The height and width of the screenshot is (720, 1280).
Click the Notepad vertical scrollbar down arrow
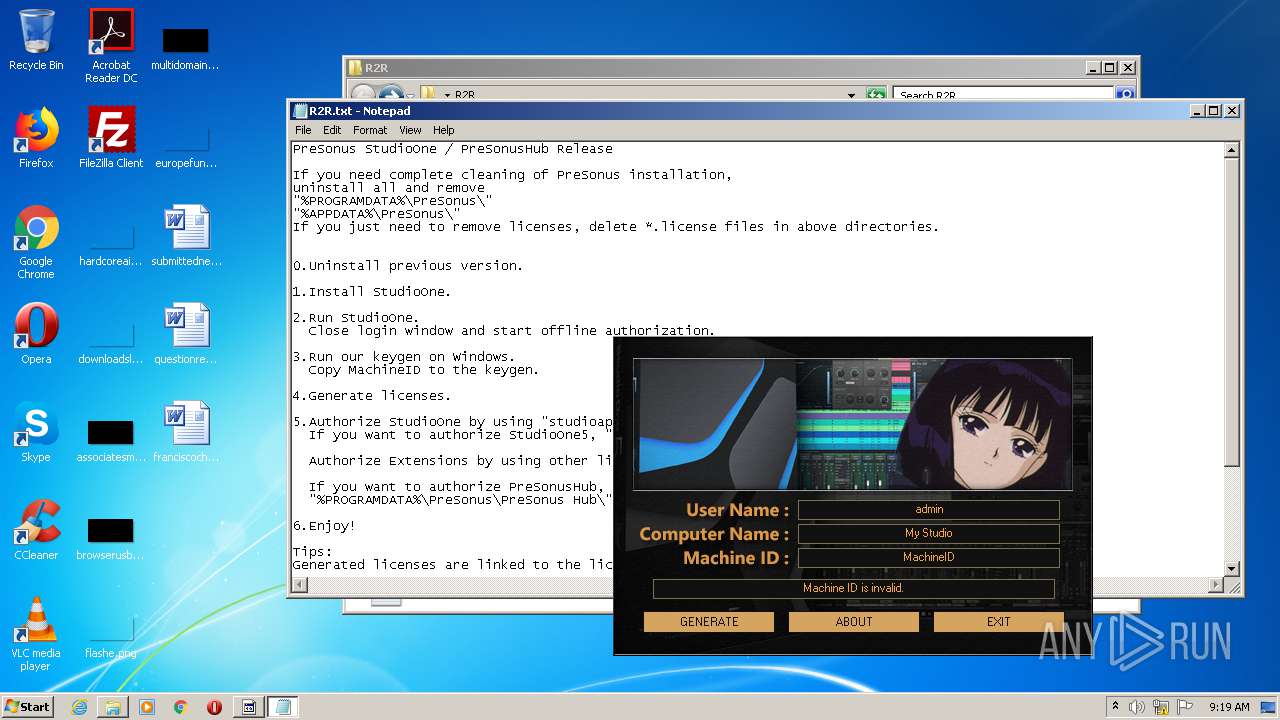[1232, 568]
